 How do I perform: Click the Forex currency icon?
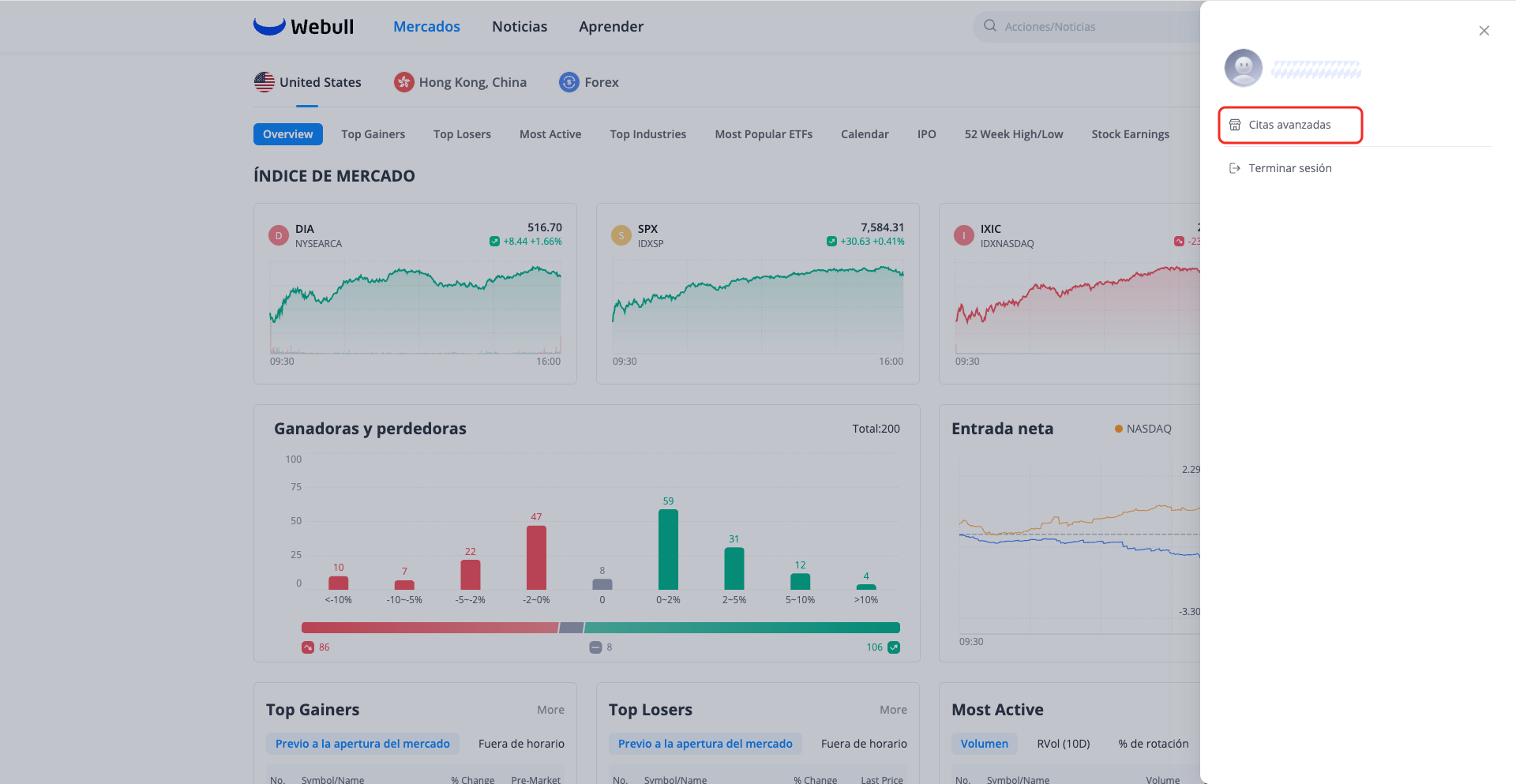point(569,82)
